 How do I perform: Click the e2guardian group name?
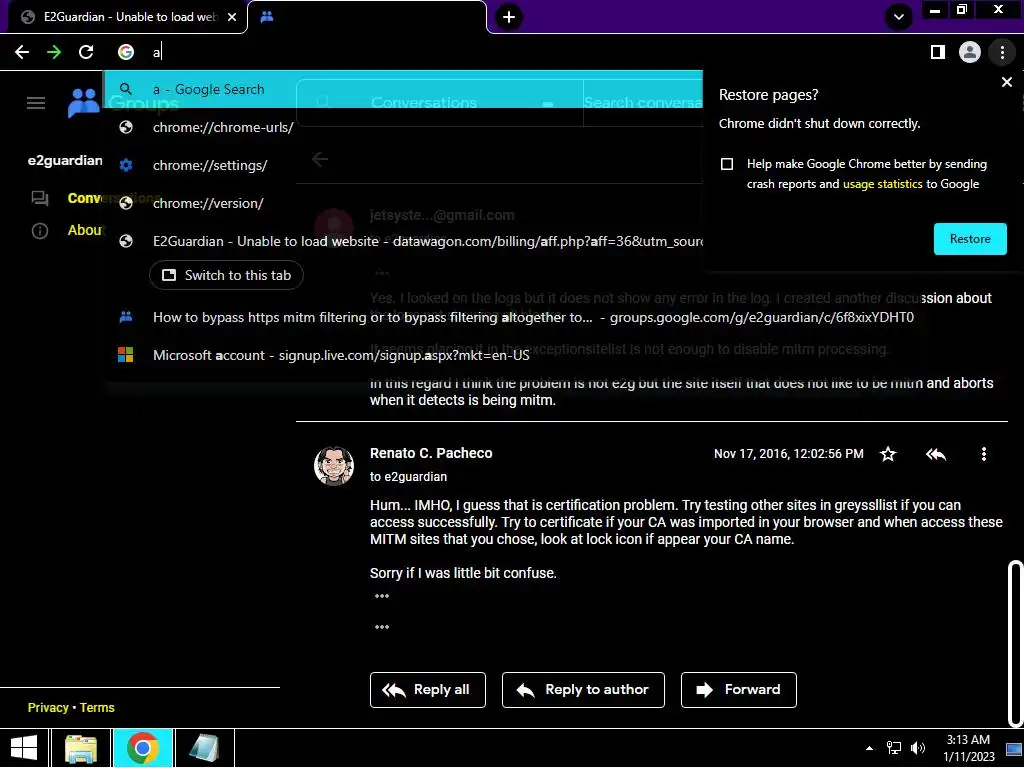pyautogui.click(x=65, y=161)
